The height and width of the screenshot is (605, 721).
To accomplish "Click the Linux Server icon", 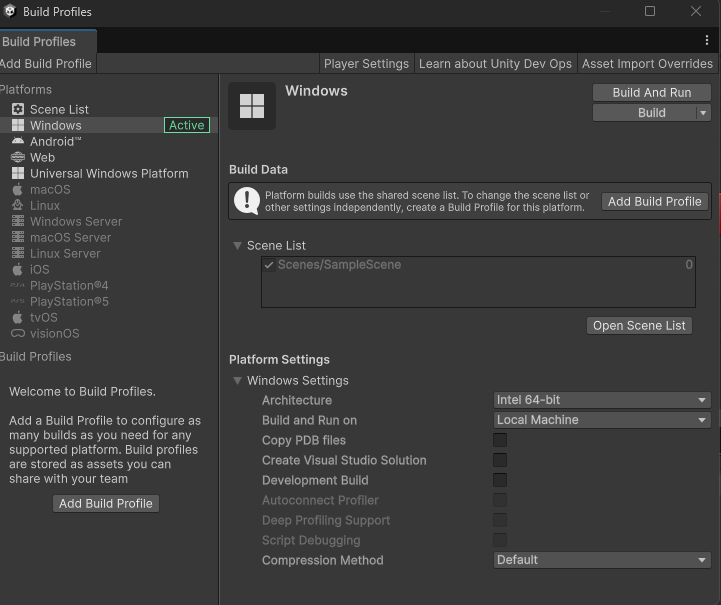I will (18, 253).
